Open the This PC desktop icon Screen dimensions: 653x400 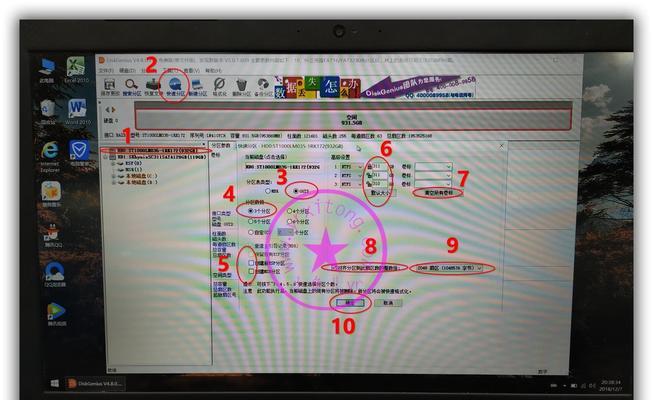(x=47, y=70)
